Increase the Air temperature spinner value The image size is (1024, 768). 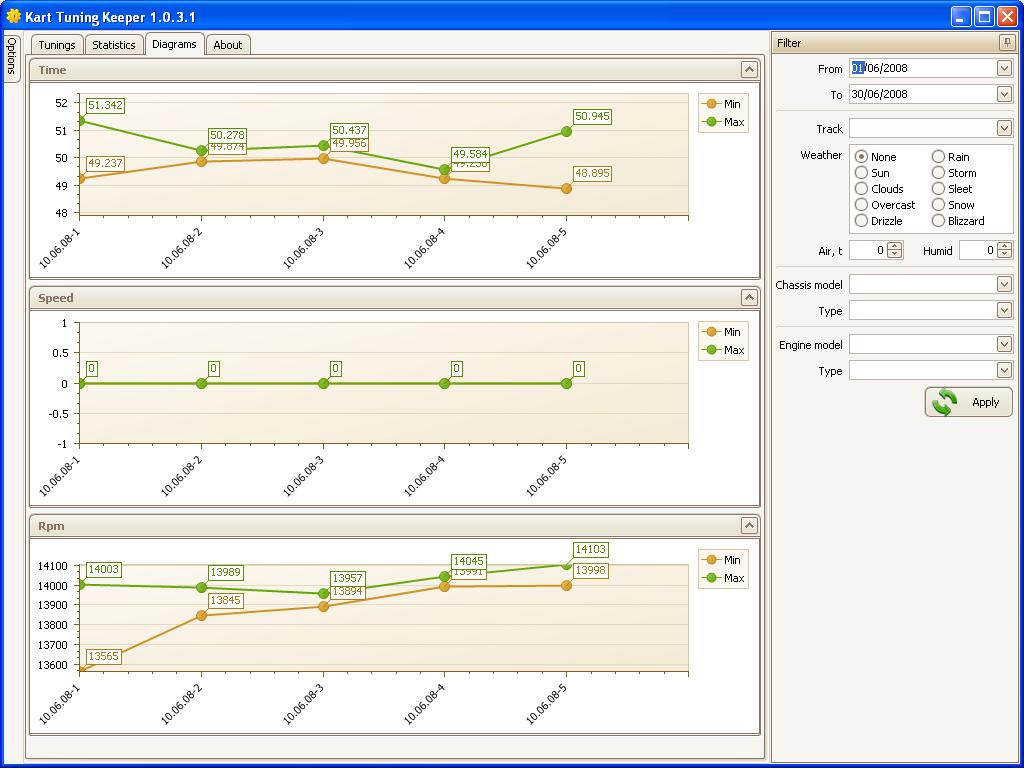pos(895,246)
